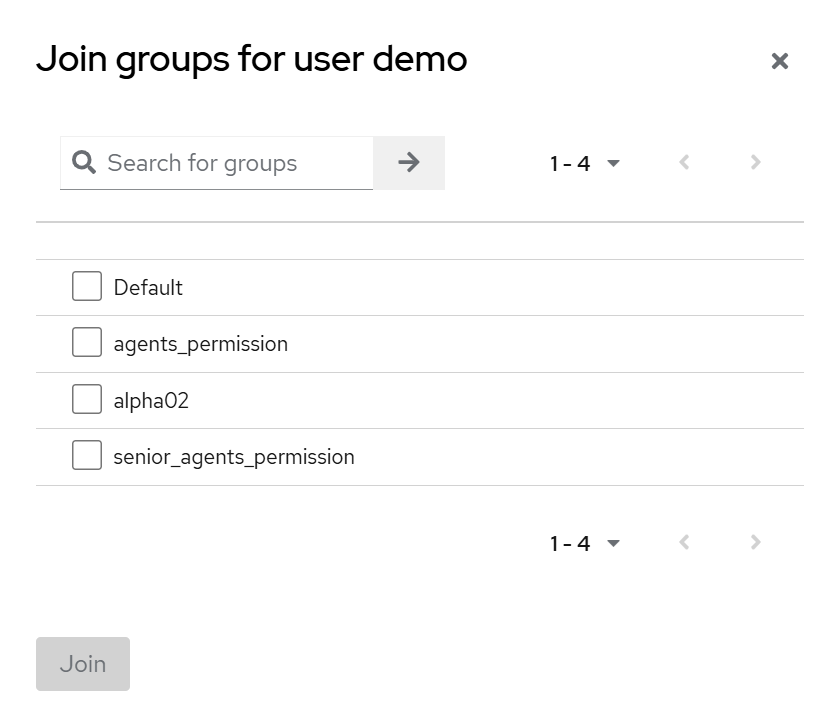
Task: Open the top '1 - 4' pagination dropdown
Action: (585, 163)
